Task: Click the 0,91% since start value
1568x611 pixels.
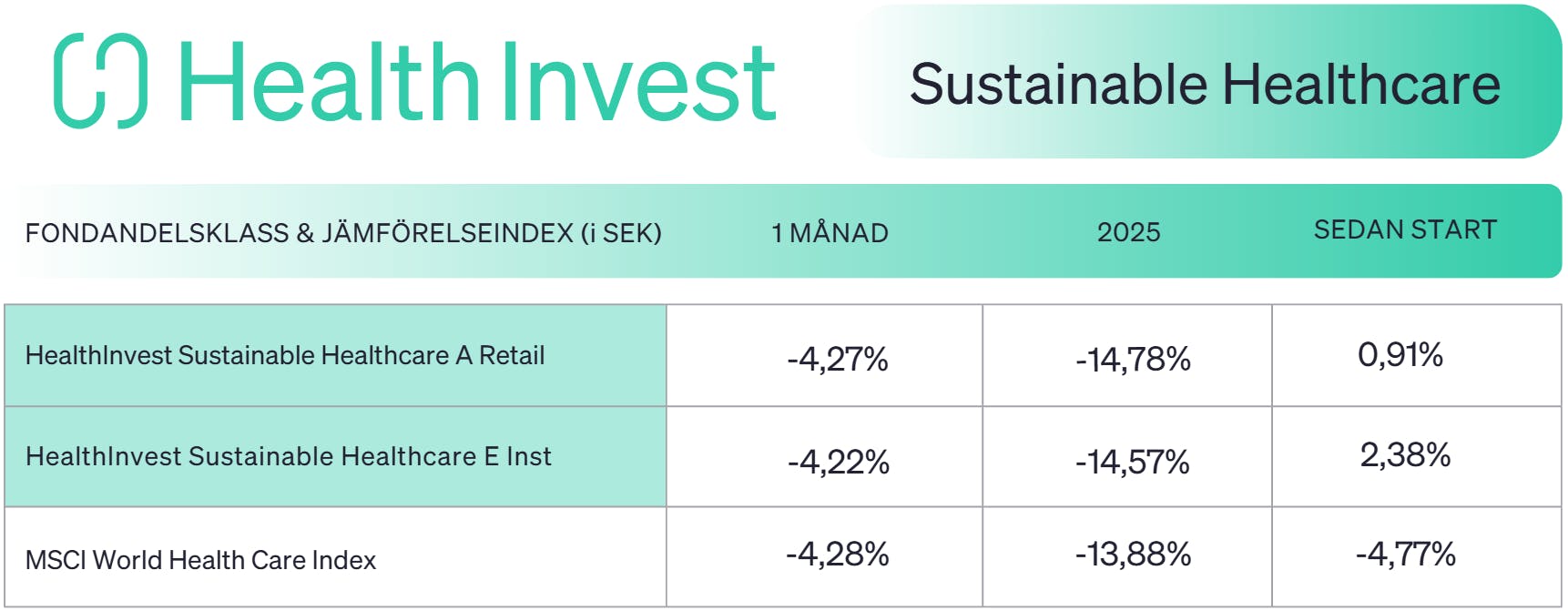Action: [x=1400, y=354]
